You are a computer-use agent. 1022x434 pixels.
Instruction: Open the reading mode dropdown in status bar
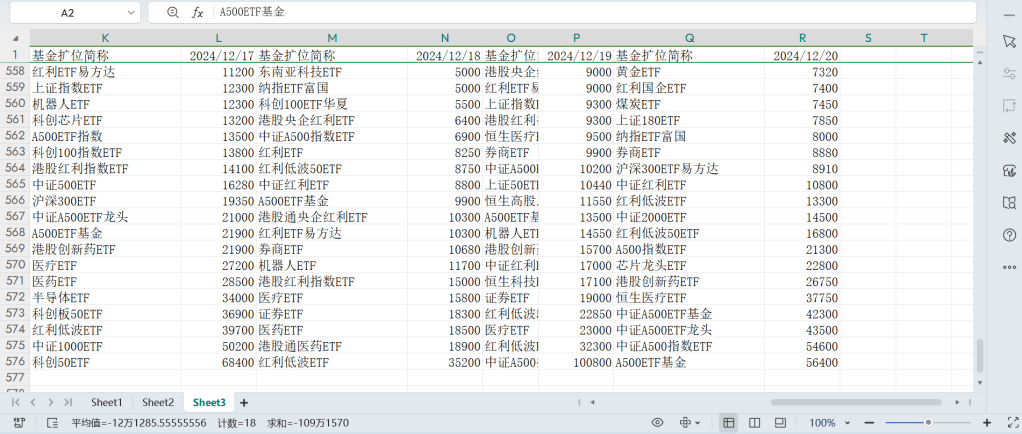(689, 423)
